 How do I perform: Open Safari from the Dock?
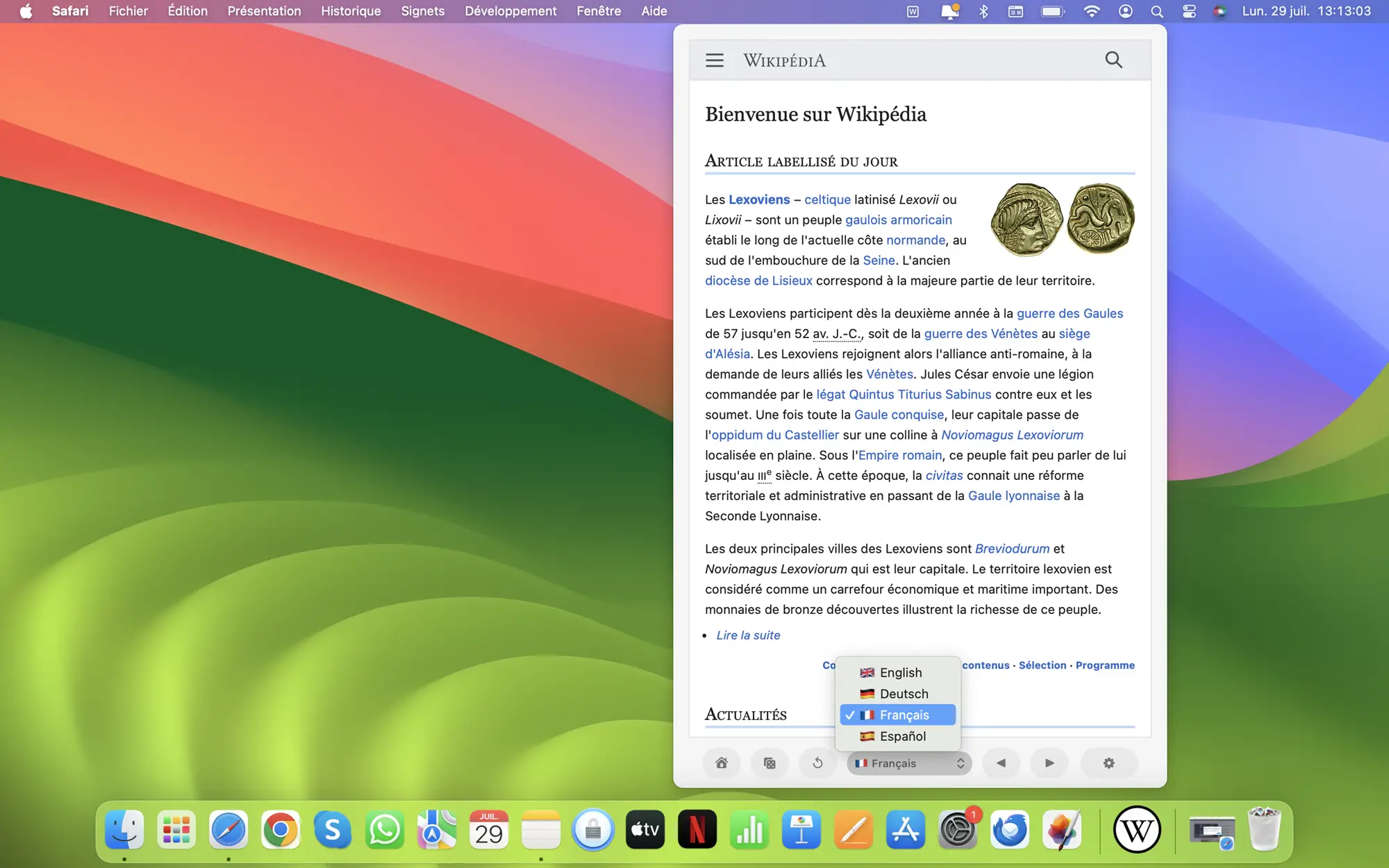228,830
